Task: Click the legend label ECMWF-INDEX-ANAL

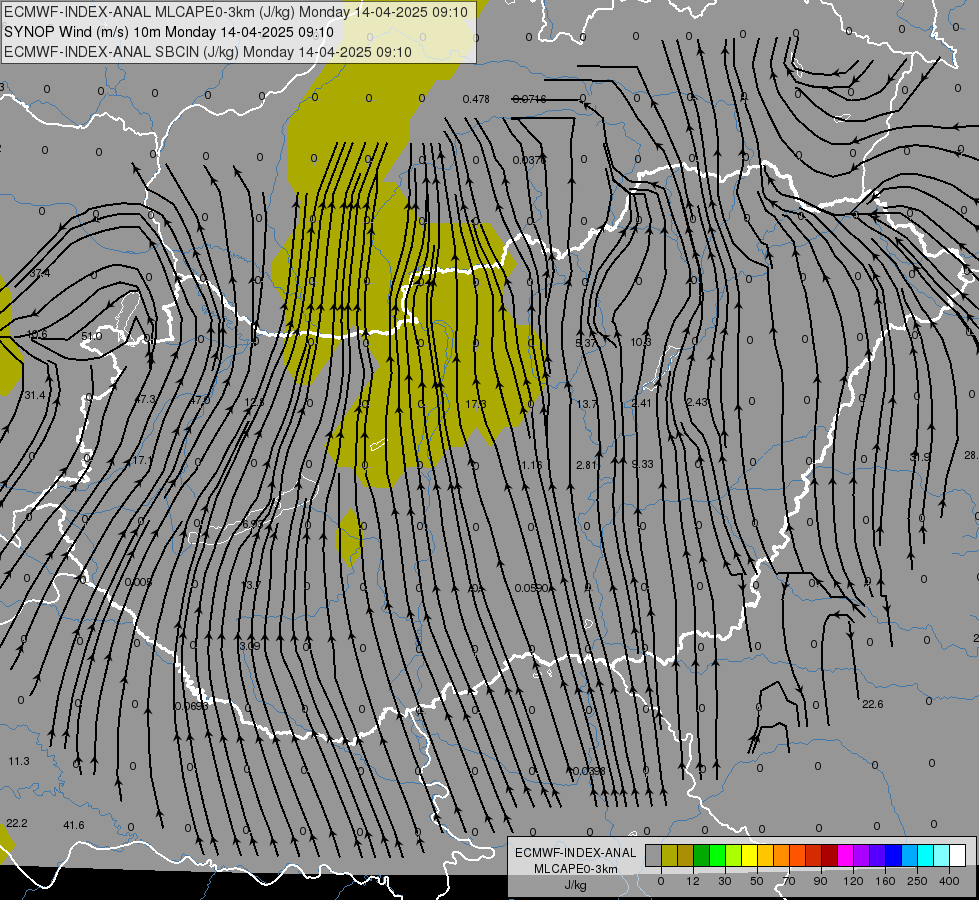Action: coord(576,853)
